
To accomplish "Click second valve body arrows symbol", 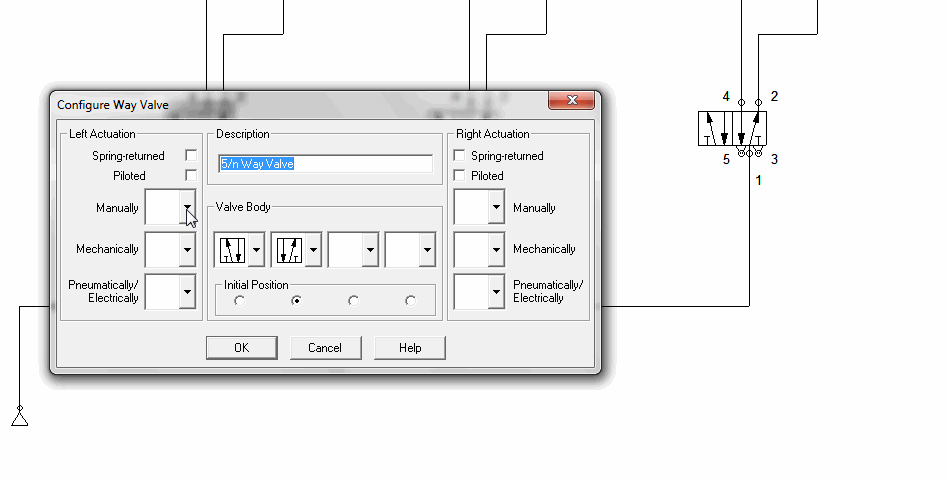I will (289, 250).
